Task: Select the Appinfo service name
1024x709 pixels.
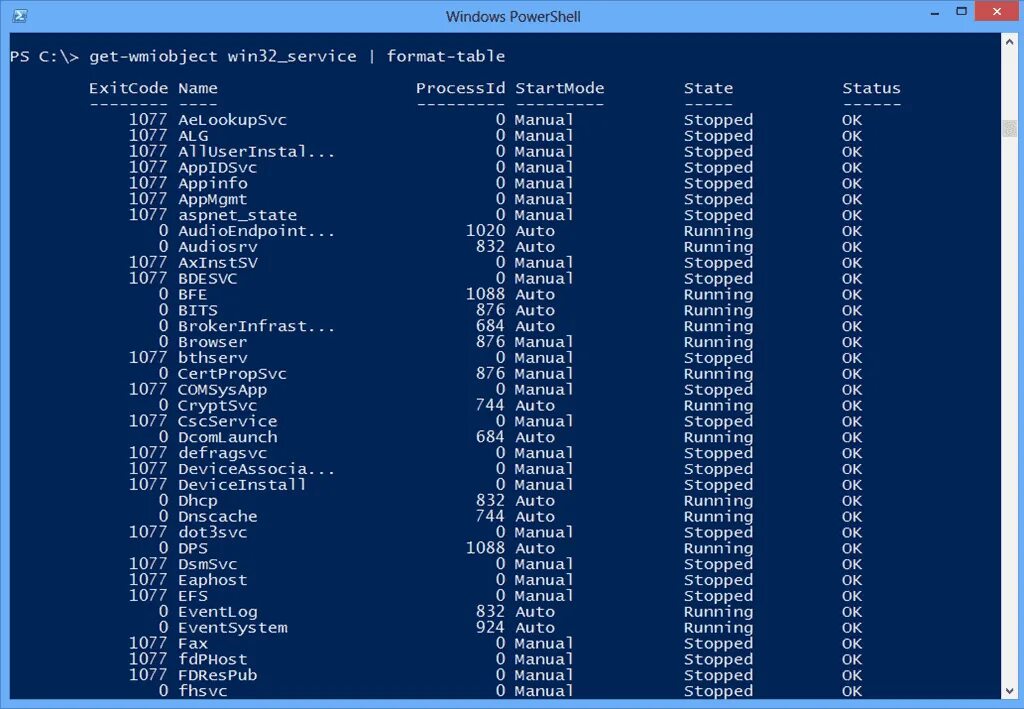Action: 213,183
